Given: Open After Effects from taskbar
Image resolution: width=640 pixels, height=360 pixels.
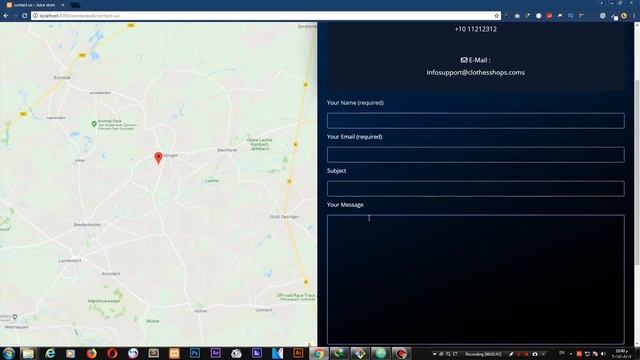Looking at the screenshot, I should (216, 353).
